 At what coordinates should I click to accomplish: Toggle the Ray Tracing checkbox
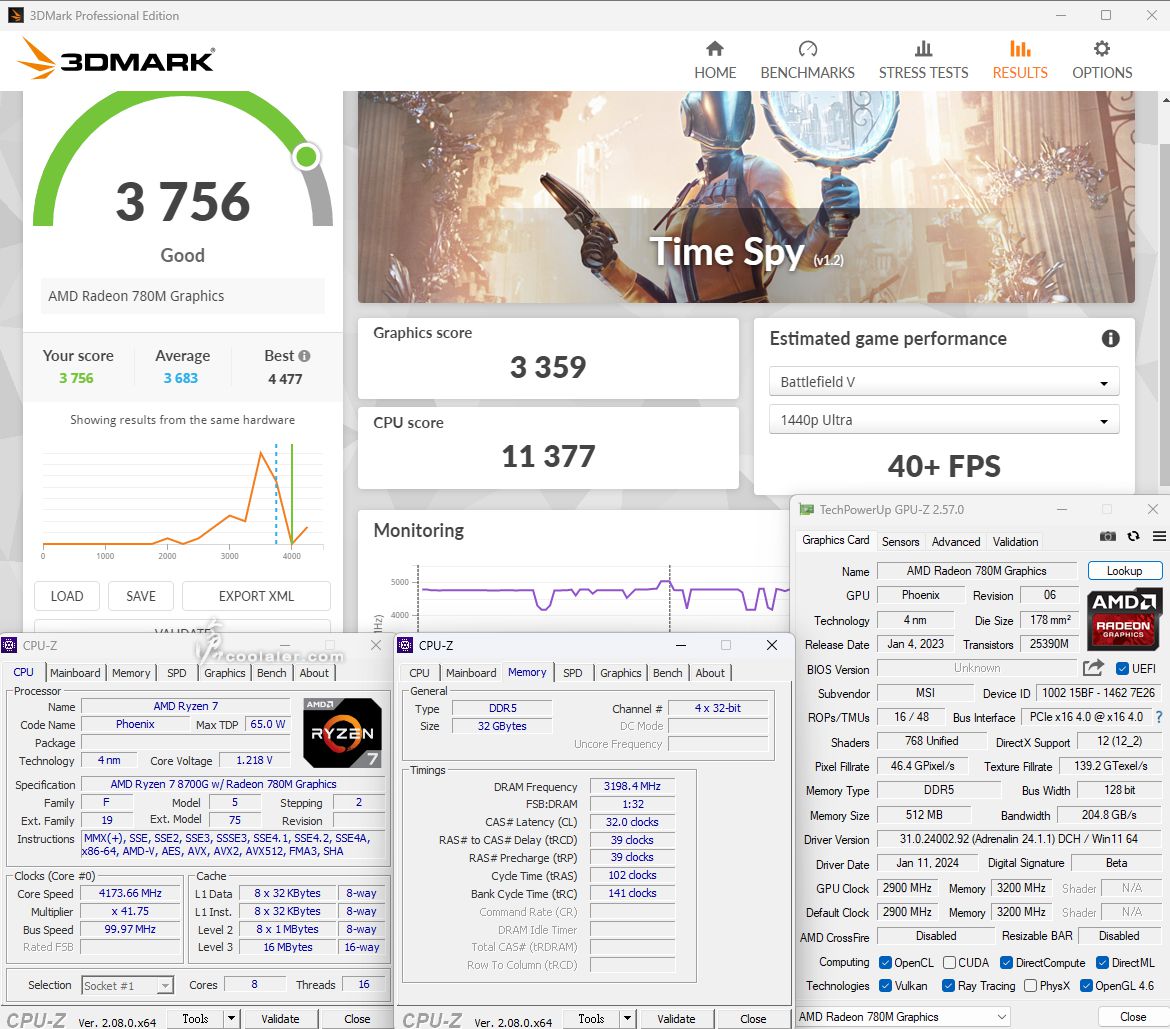948,986
